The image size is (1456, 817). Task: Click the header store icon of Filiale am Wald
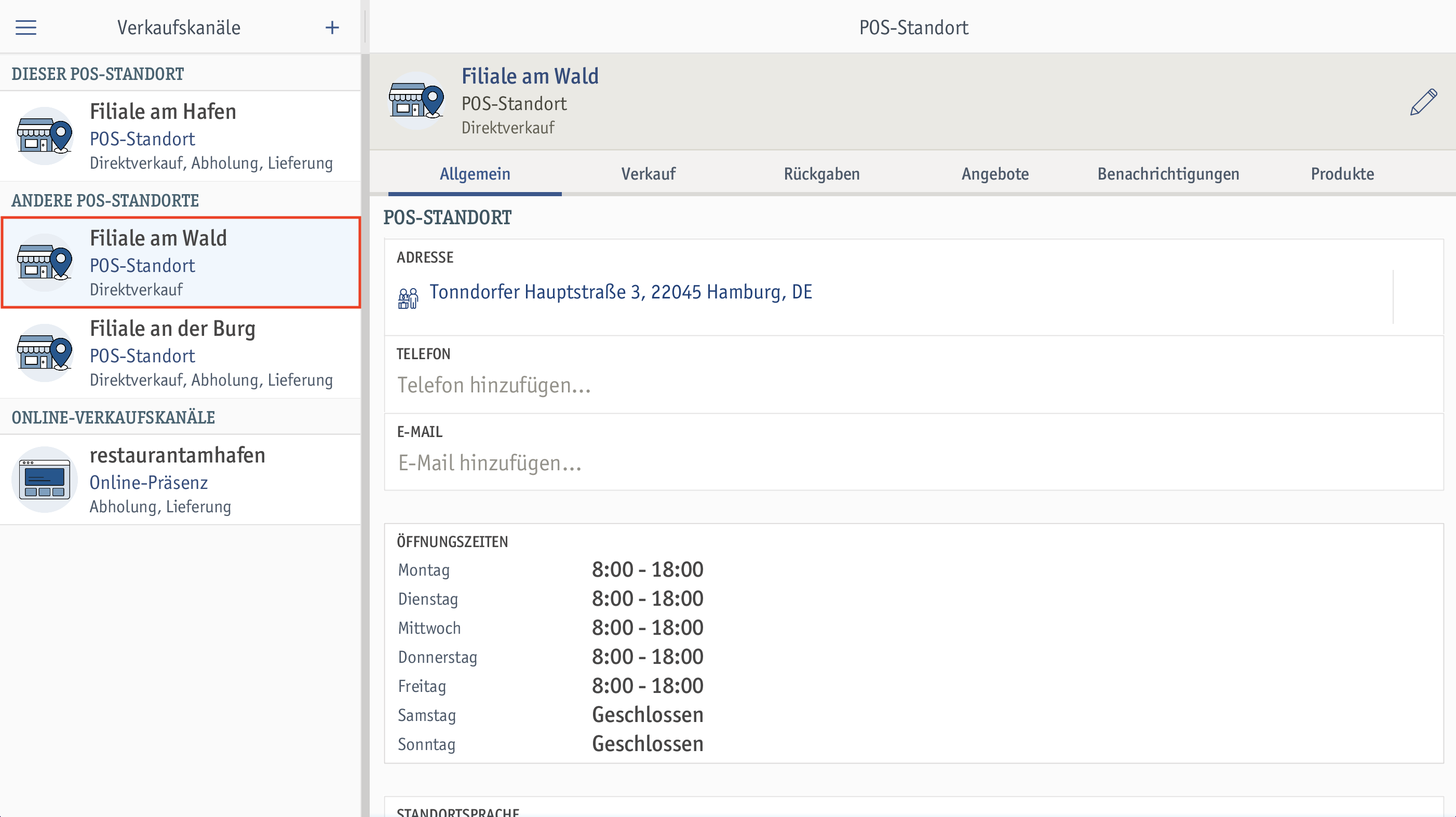(x=416, y=101)
